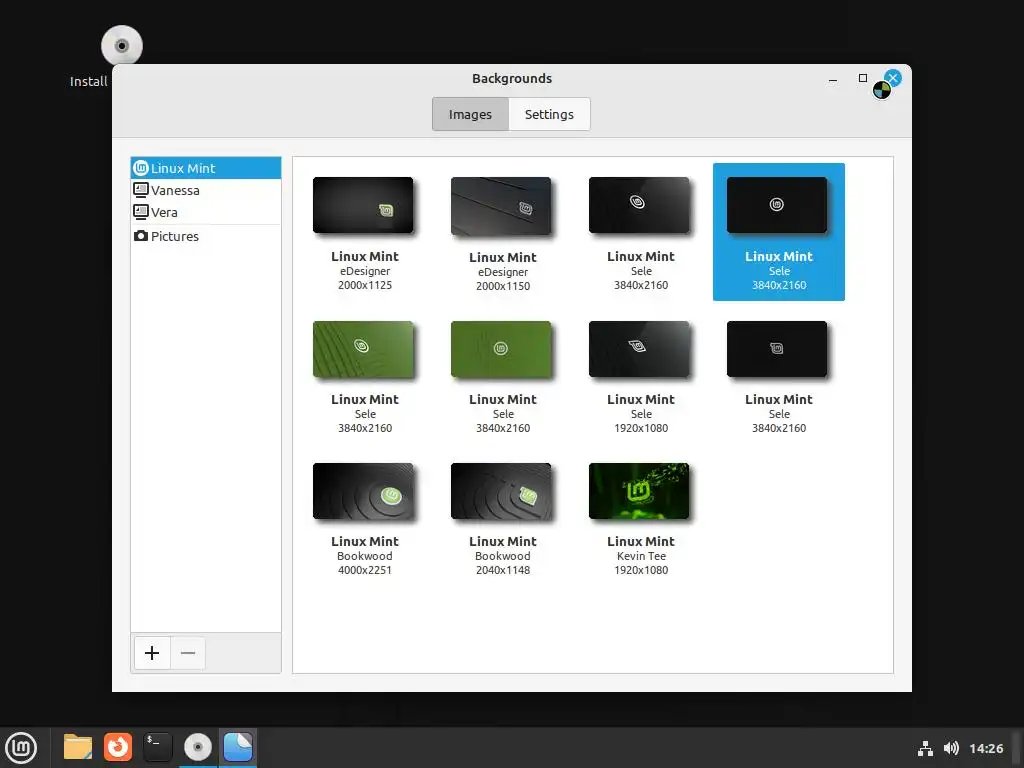
Task: Launch Firefox from the taskbar
Action: pyautogui.click(x=118, y=747)
